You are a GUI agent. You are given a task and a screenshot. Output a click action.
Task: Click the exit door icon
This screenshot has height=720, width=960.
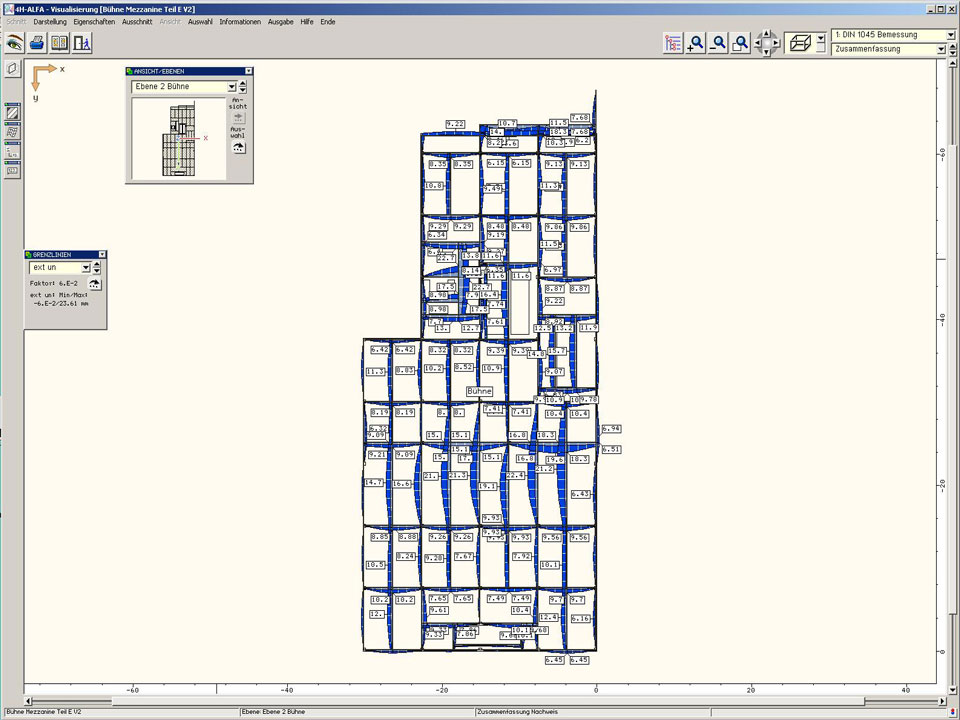(x=83, y=43)
